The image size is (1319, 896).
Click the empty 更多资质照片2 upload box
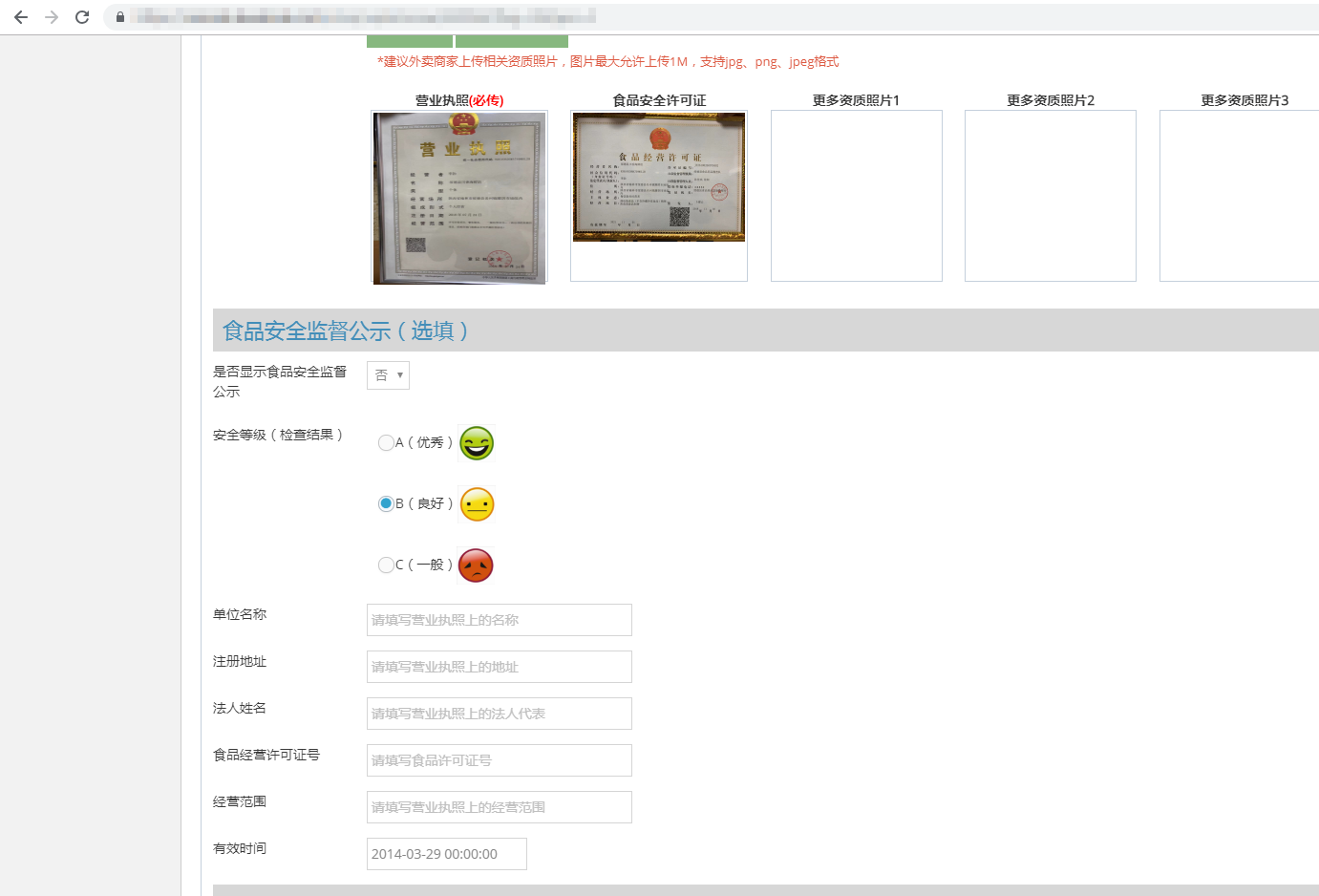pyautogui.click(x=1051, y=196)
